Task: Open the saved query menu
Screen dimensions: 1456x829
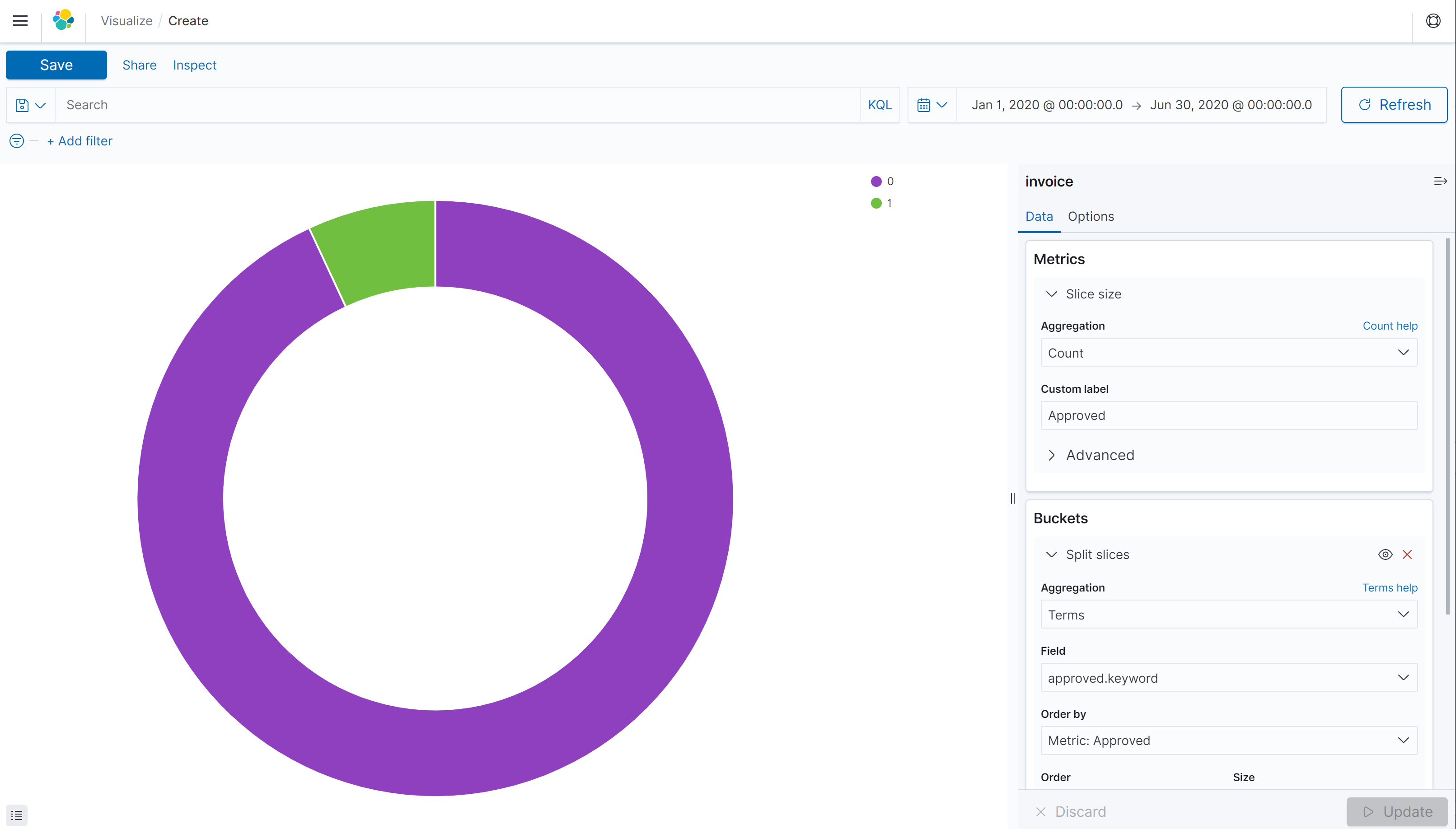Action: (x=30, y=105)
